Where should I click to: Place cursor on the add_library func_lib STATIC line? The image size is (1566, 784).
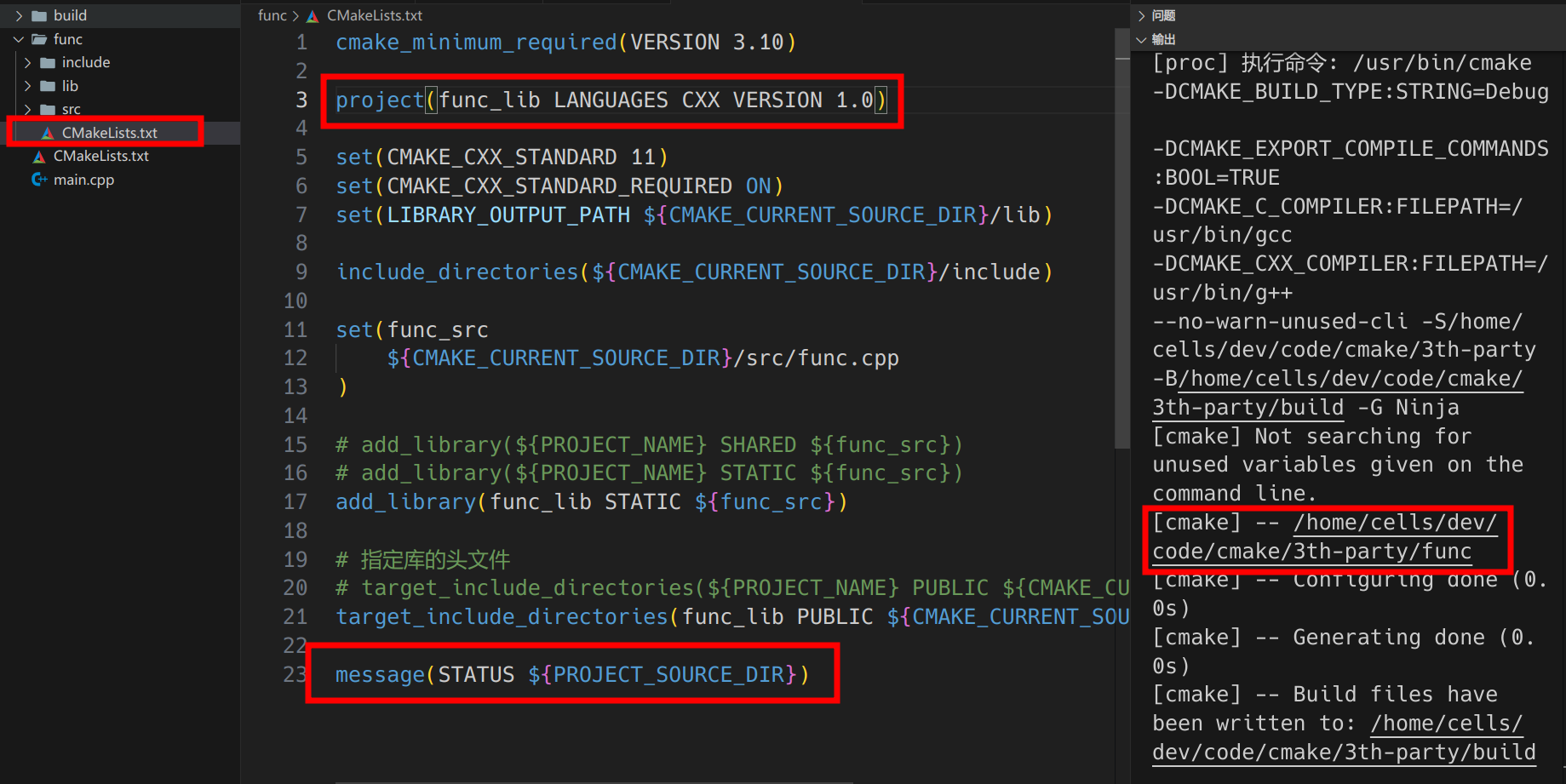591,502
